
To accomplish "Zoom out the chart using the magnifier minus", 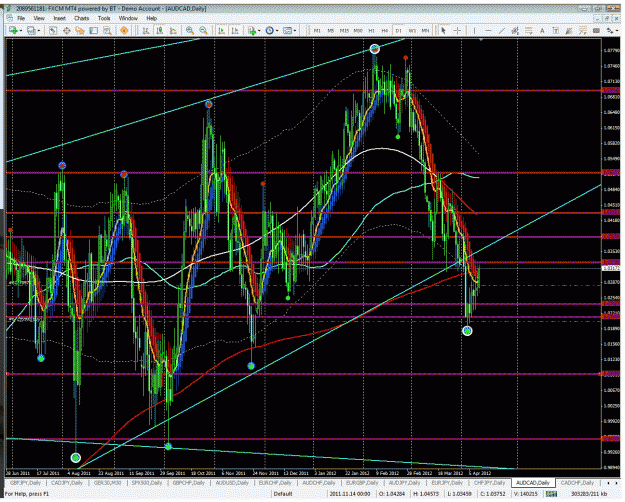I will coord(203,31).
